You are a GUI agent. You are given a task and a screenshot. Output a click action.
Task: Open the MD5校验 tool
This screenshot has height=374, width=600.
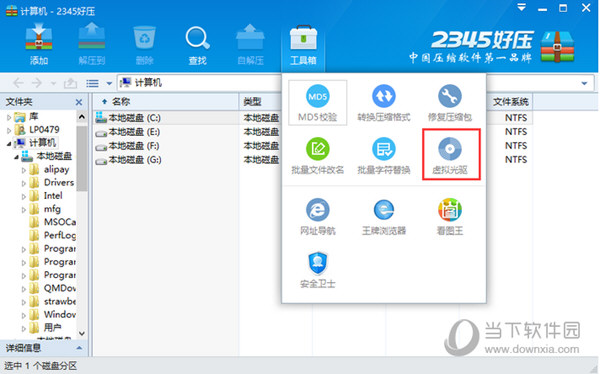coord(318,103)
